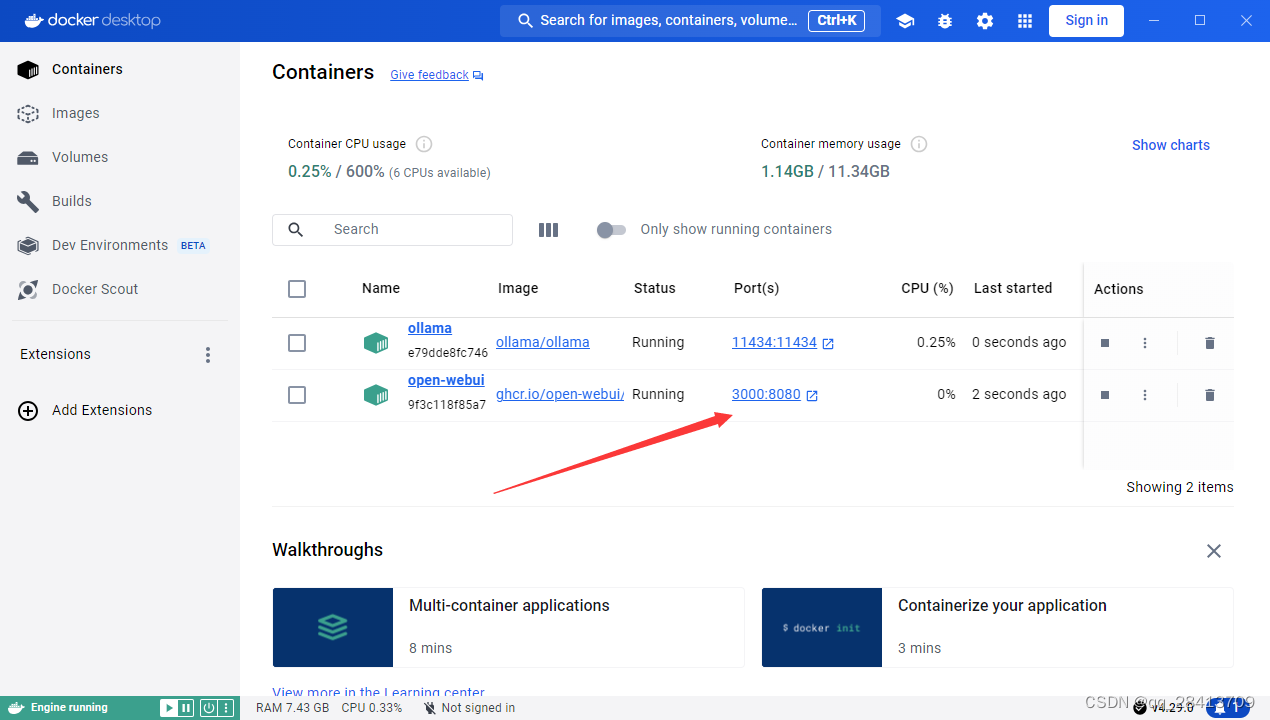Image resolution: width=1270 pixels, height=720 pixels.
Task: Stop the open-webui container
Action: (1105, 395)
